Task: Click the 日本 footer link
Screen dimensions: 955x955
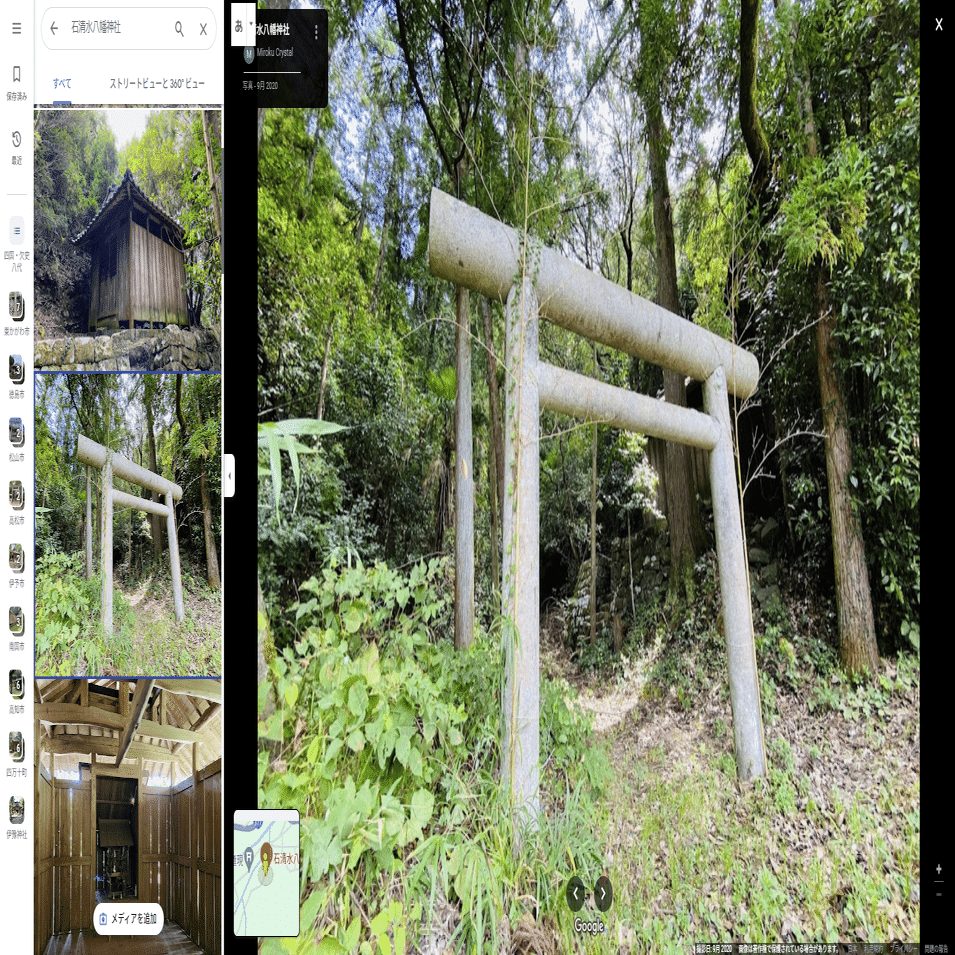Action: [x=852, y=948]
